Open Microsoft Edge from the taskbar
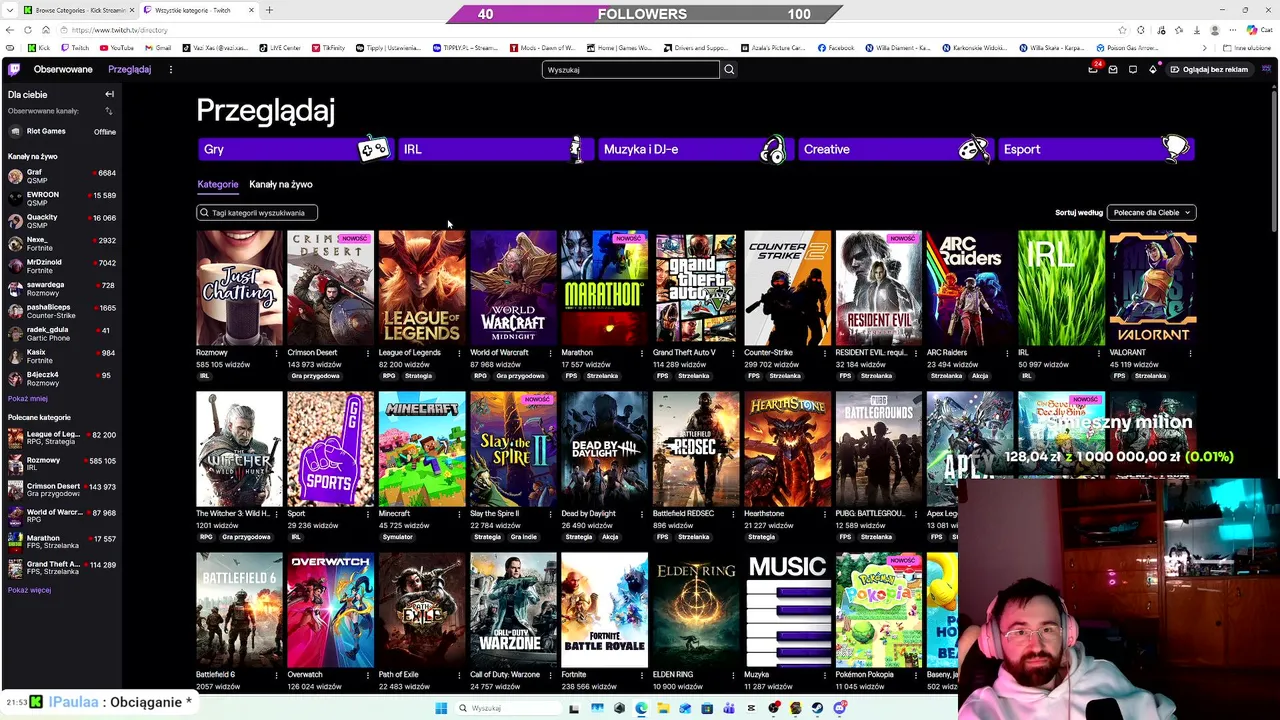Viewport: 1280px width, 720px height. point(641,708)
